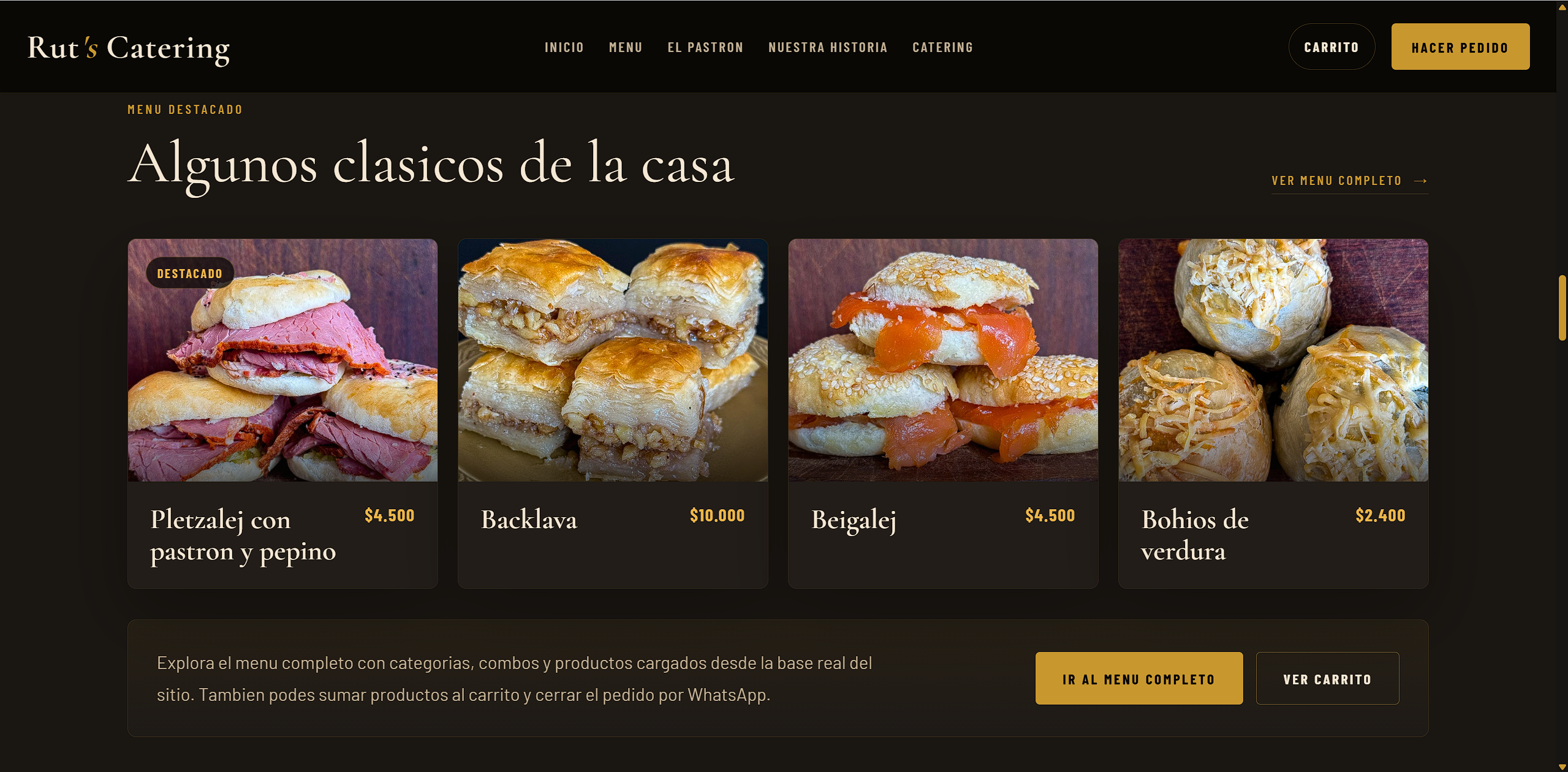The image size is (1568, 772).
Task: Click the Hacer Pedido button
Action: pyautogui.click(x=1460, y=47)
